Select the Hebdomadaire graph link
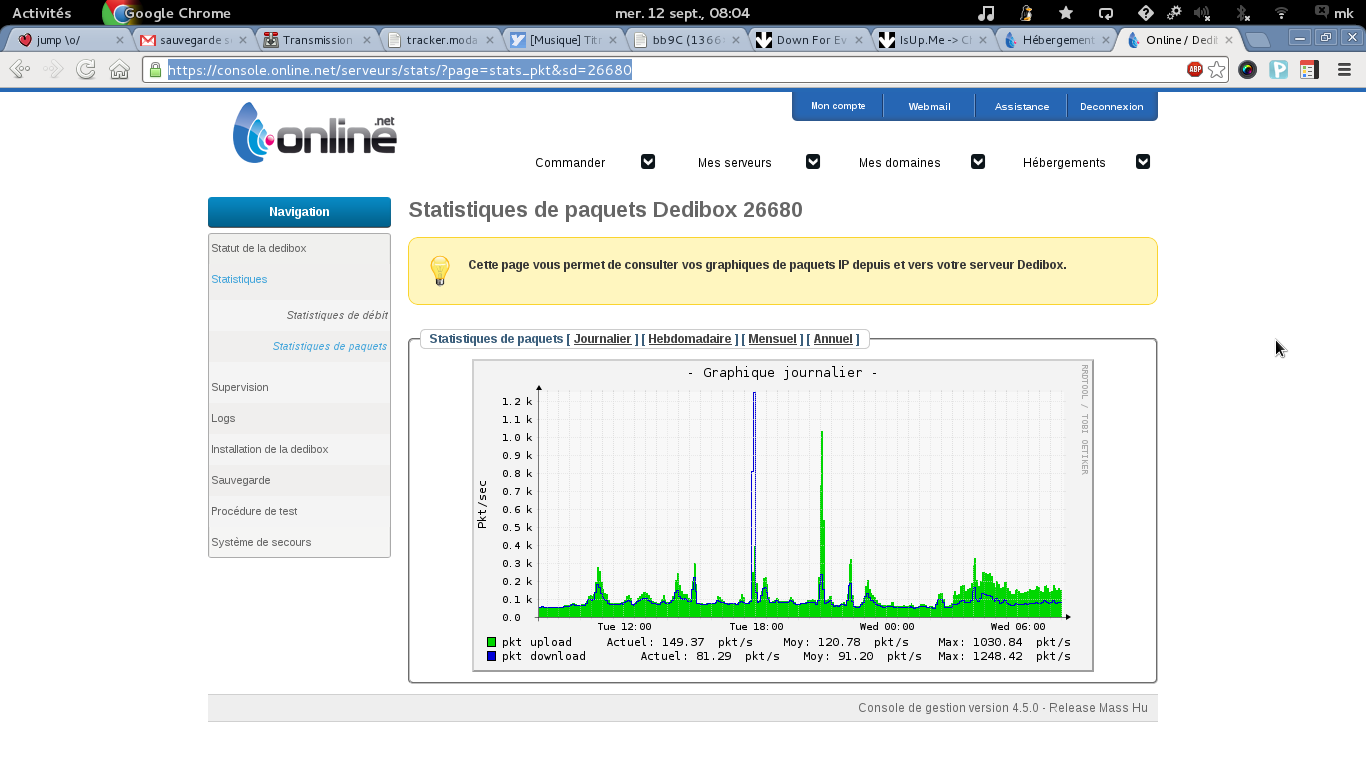Screen dimensions: 1366x768 pos(690,339)
